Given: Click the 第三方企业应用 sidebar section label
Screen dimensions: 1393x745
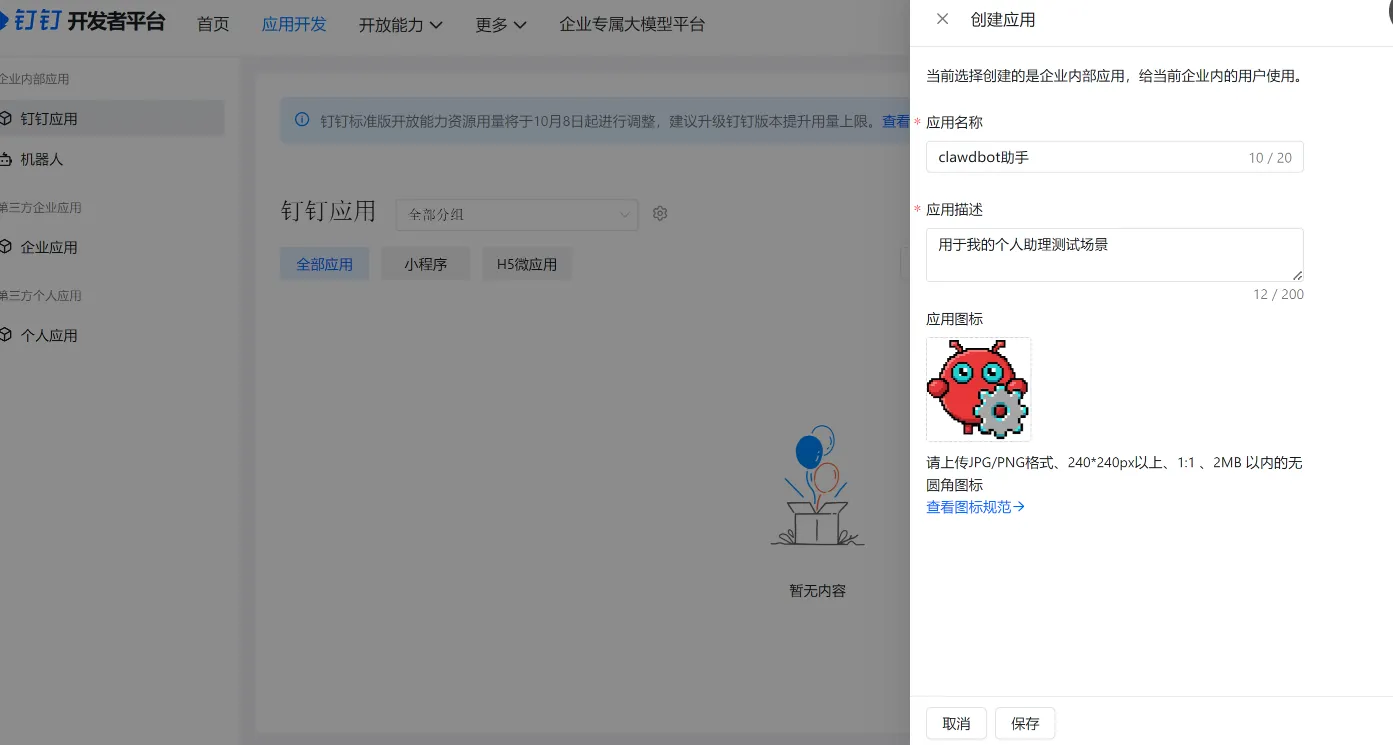Looking at the screenshot, I should coord(40,208).
